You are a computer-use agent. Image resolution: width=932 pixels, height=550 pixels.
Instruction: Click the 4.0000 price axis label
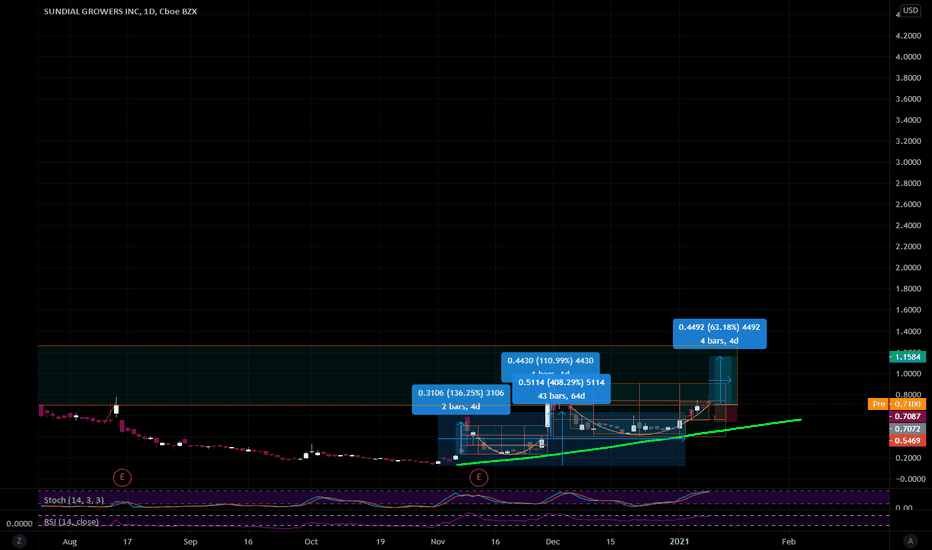coord(908,57)
